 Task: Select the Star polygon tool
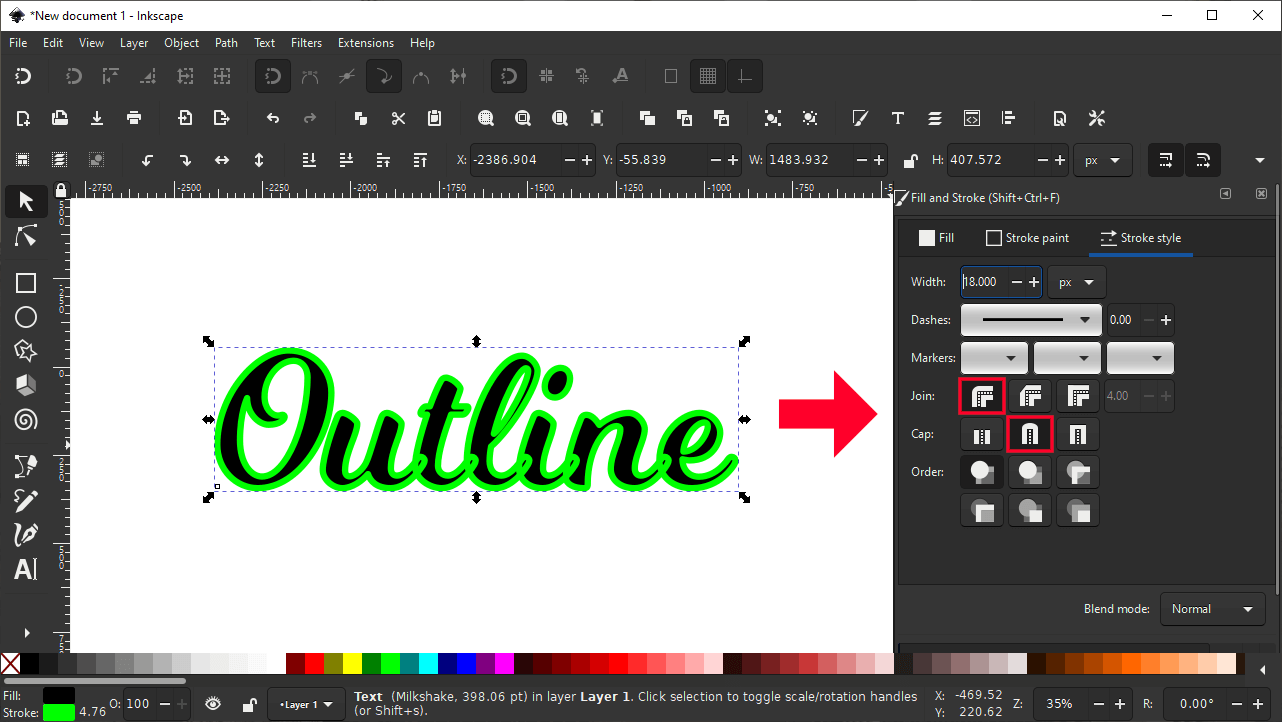pos(26,351)
